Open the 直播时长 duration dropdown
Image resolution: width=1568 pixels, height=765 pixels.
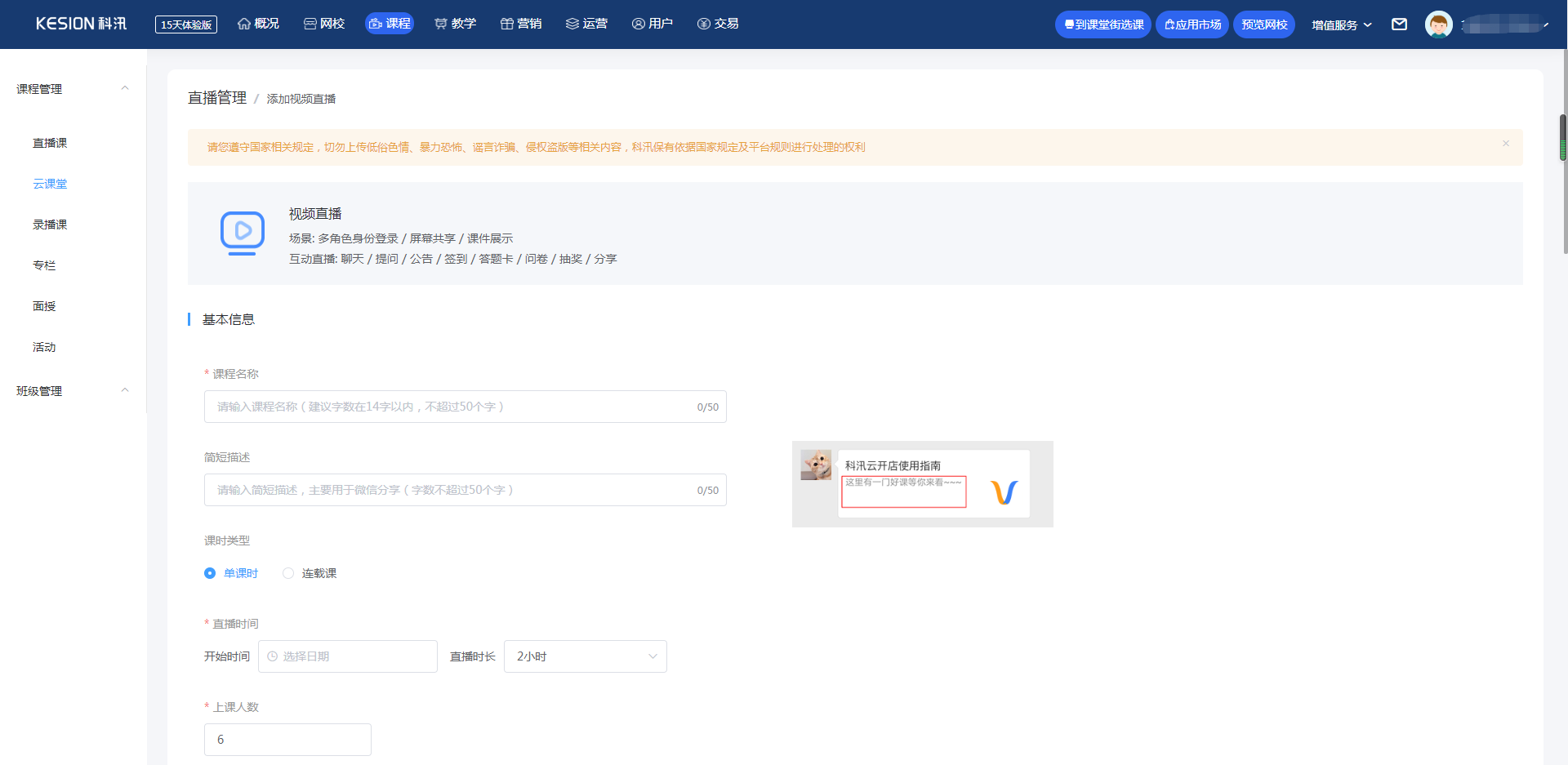(x=586, y=656)
